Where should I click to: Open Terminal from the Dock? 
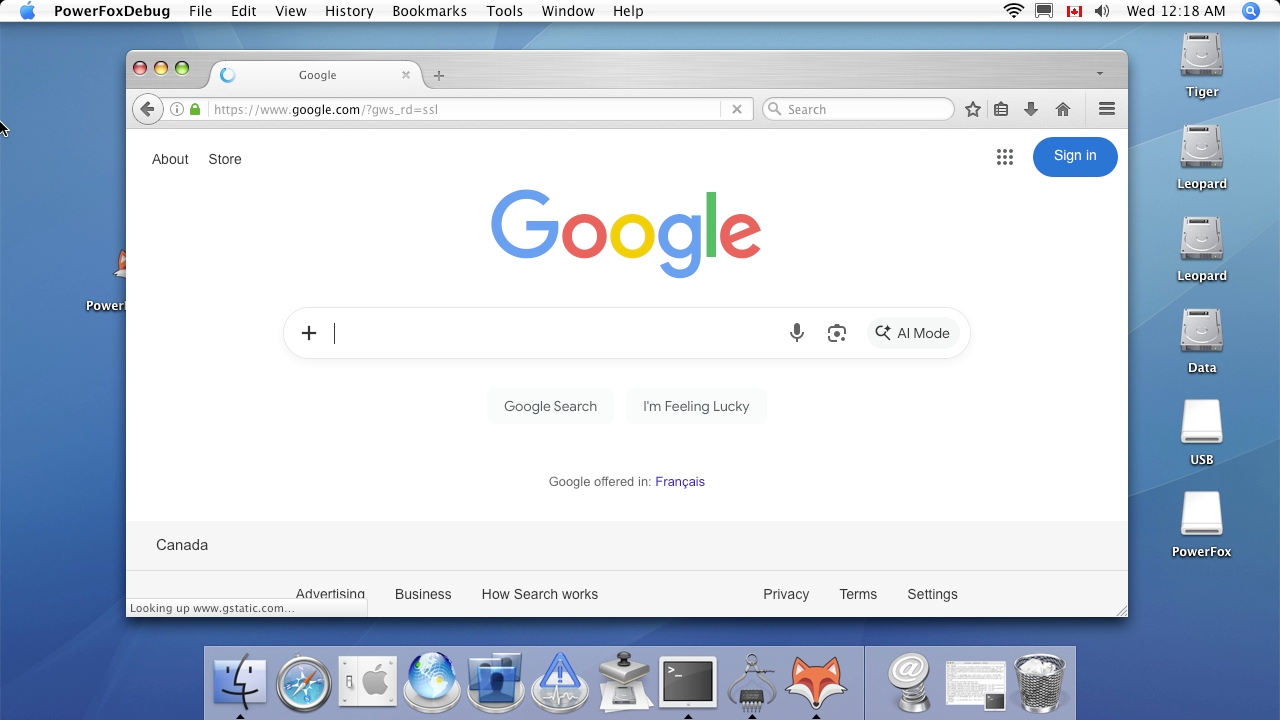(688, 683)
